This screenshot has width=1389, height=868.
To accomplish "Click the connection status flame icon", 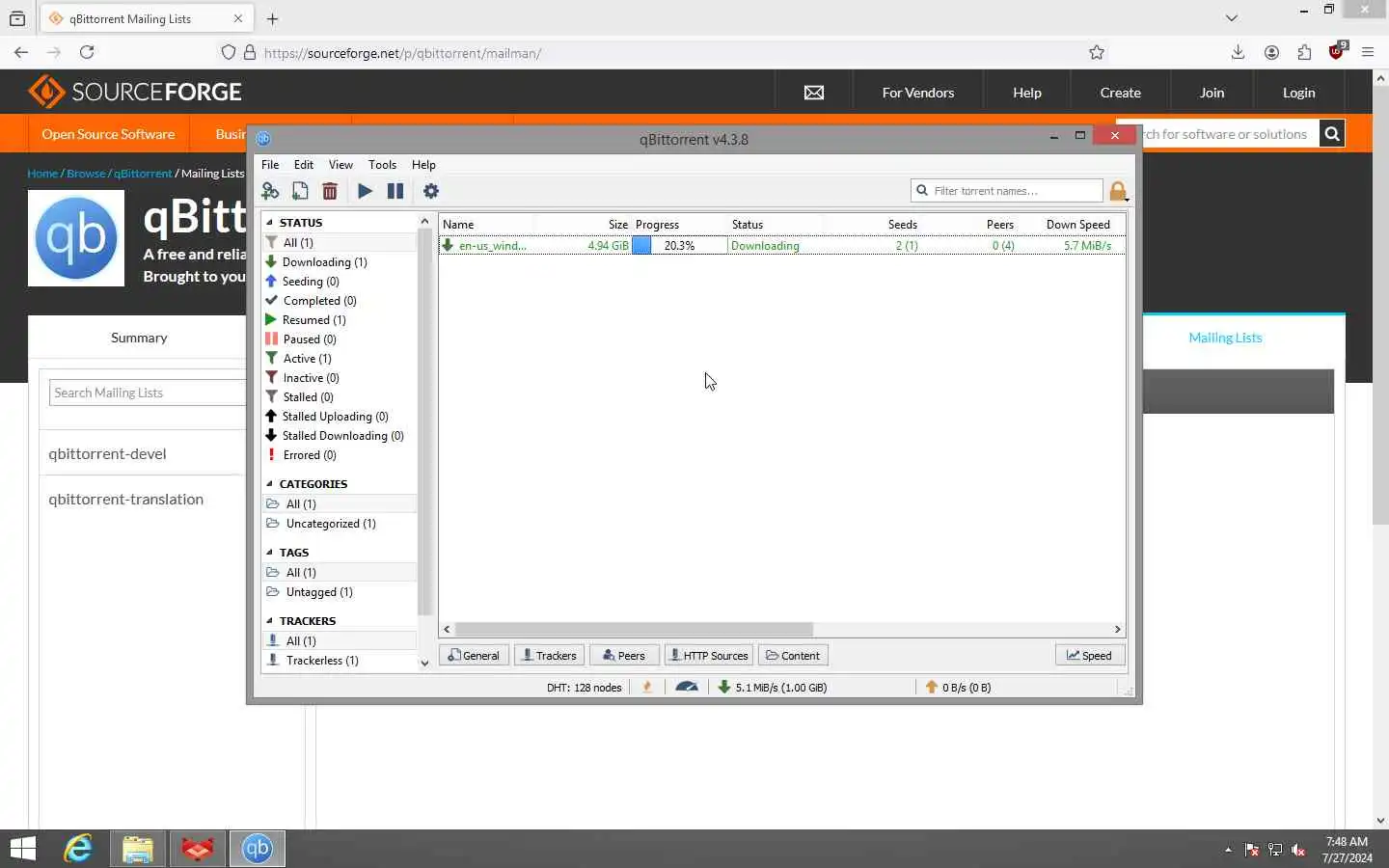I will point(647,687).
